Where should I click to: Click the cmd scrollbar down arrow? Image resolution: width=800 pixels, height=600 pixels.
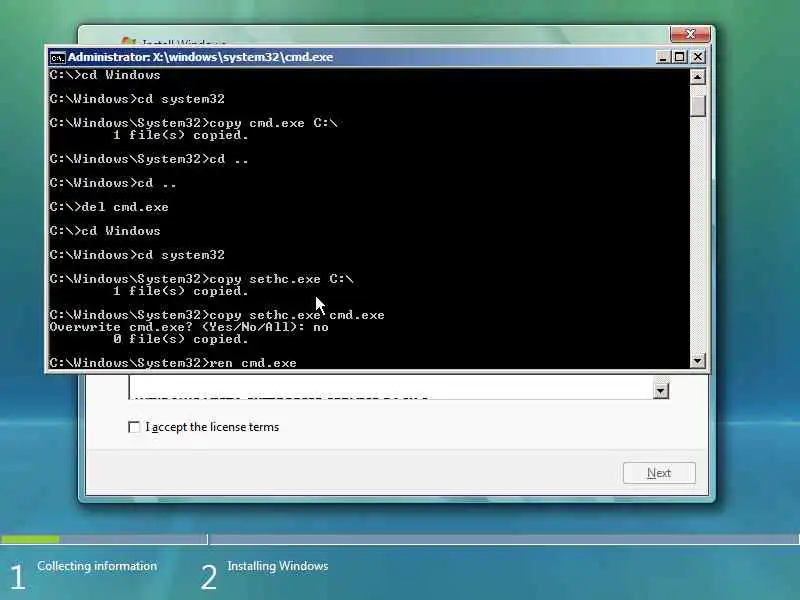(697, 361)
